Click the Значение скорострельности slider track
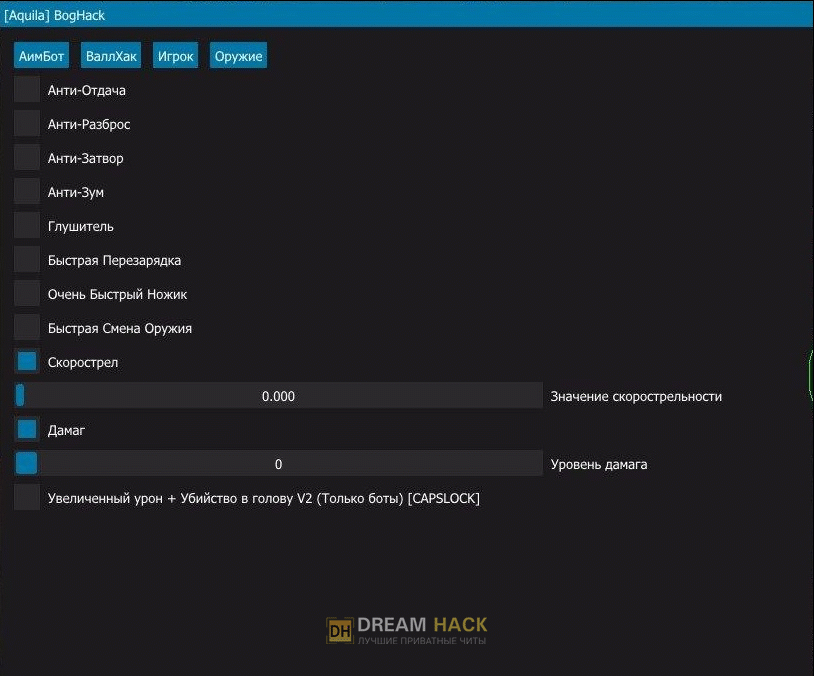Viewport: 814px width, 676px height. [278, 396]
